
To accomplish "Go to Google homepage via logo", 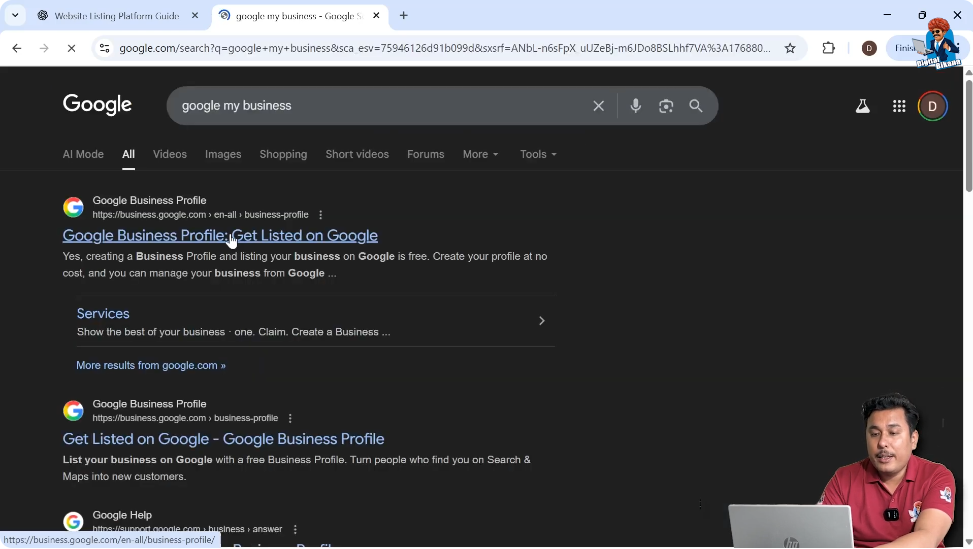I will tap(97, 104).
